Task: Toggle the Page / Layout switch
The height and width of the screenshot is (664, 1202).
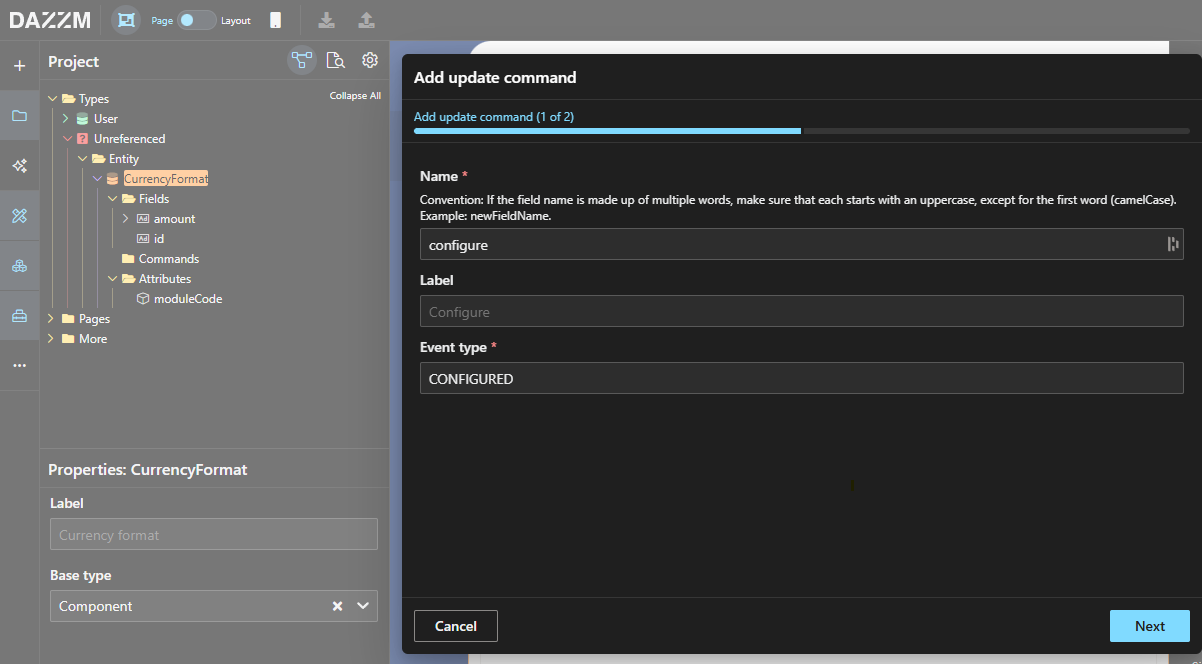Action: coord(197,20)
